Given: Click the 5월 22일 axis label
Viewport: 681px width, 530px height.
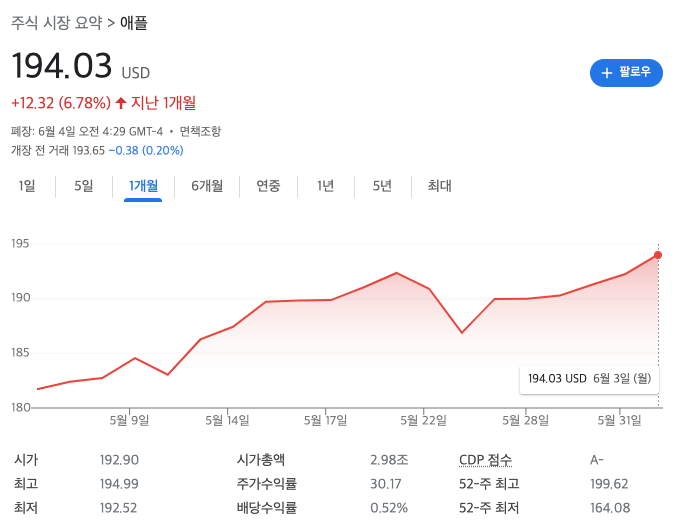Looking at the screenshot, I should [423, 421].
